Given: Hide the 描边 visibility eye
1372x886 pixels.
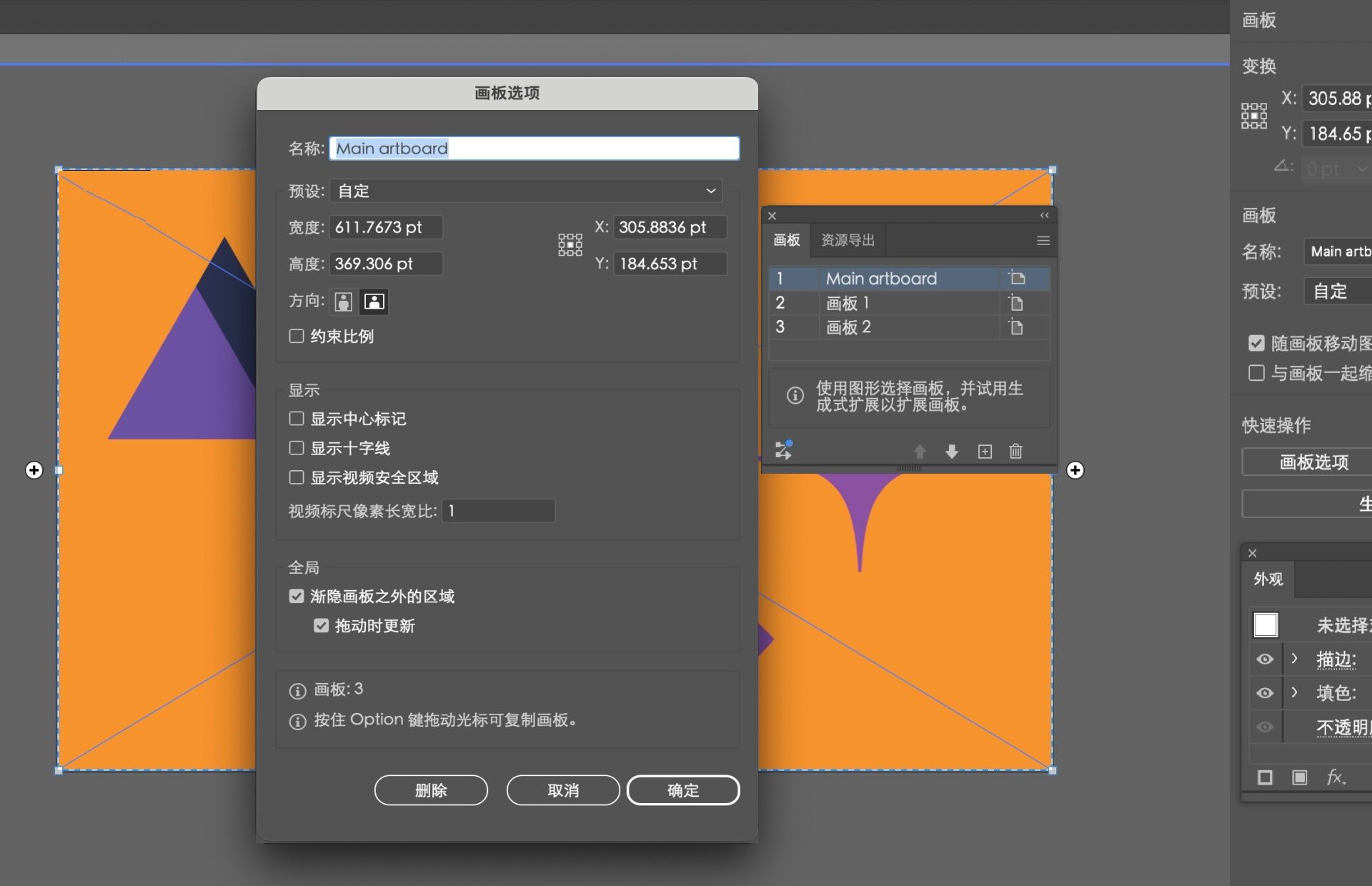Looking at the screenshot, I should pos(1265,659).
